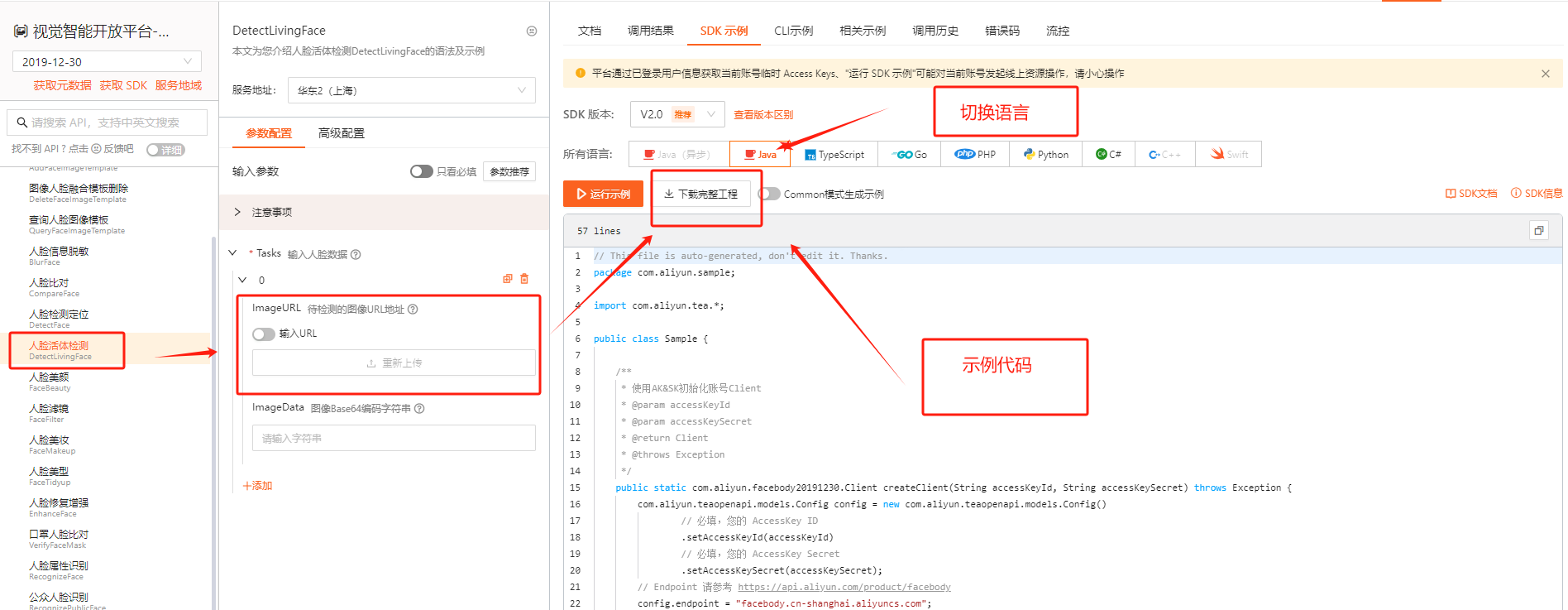Open the 2019-12-30 version dropdown
Screen dimensions: 1568x610
(107, 61)
